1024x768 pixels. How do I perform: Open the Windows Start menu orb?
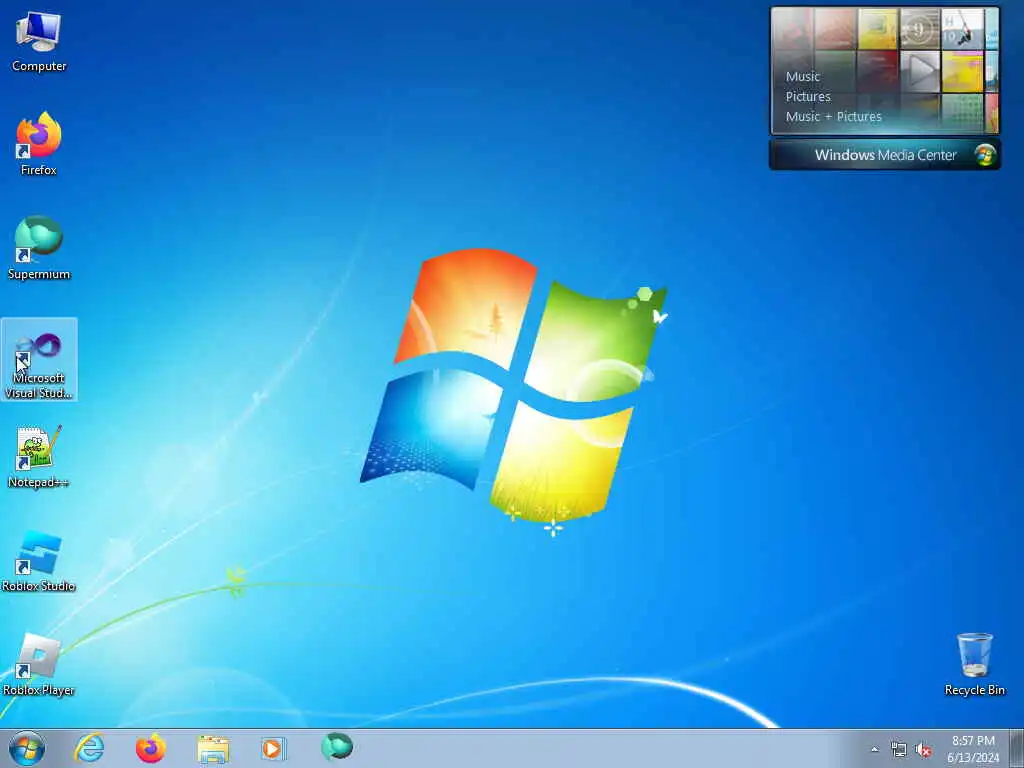coord(27,748)
